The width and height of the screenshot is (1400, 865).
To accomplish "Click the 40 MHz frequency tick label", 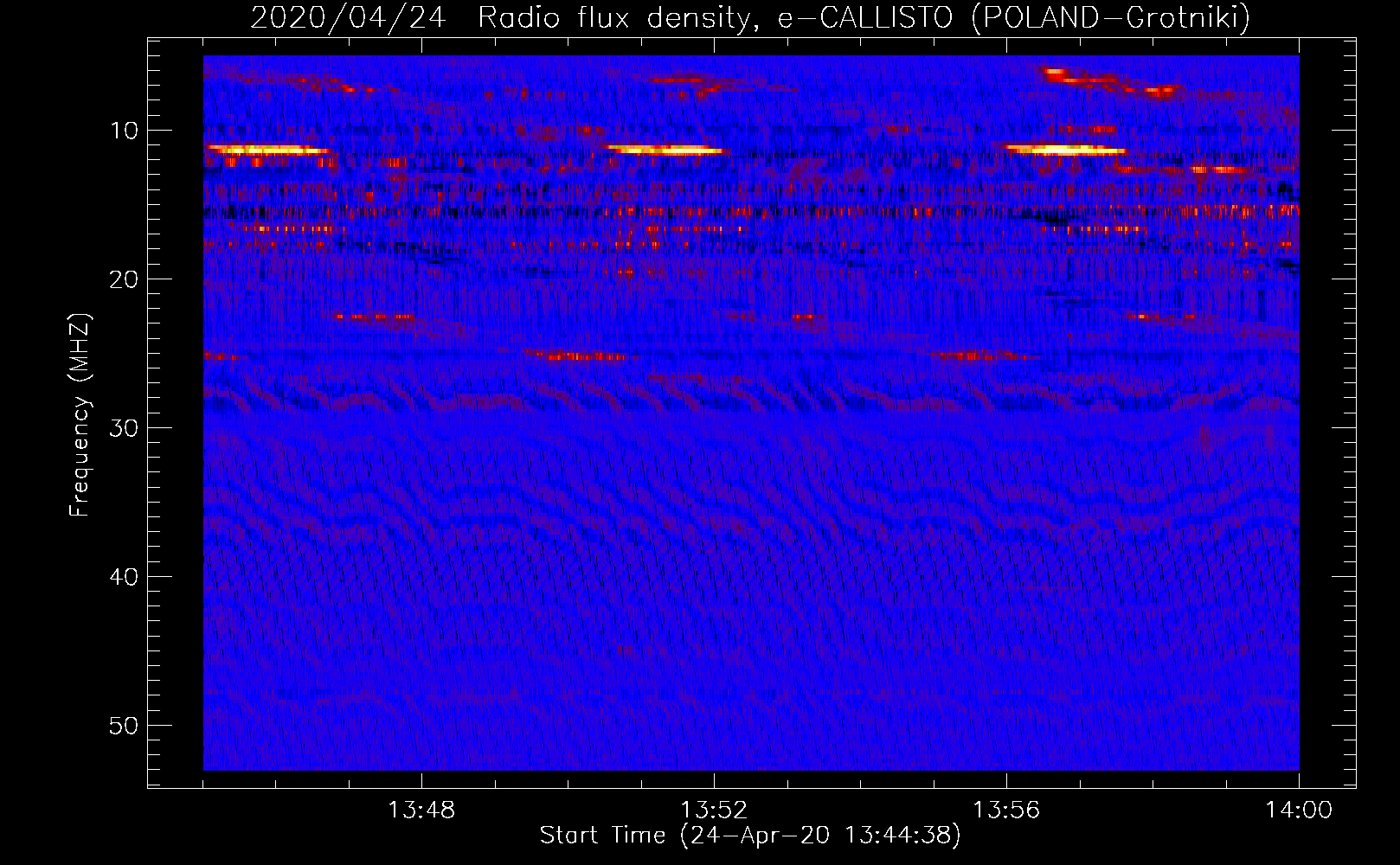I will [125, 577].
